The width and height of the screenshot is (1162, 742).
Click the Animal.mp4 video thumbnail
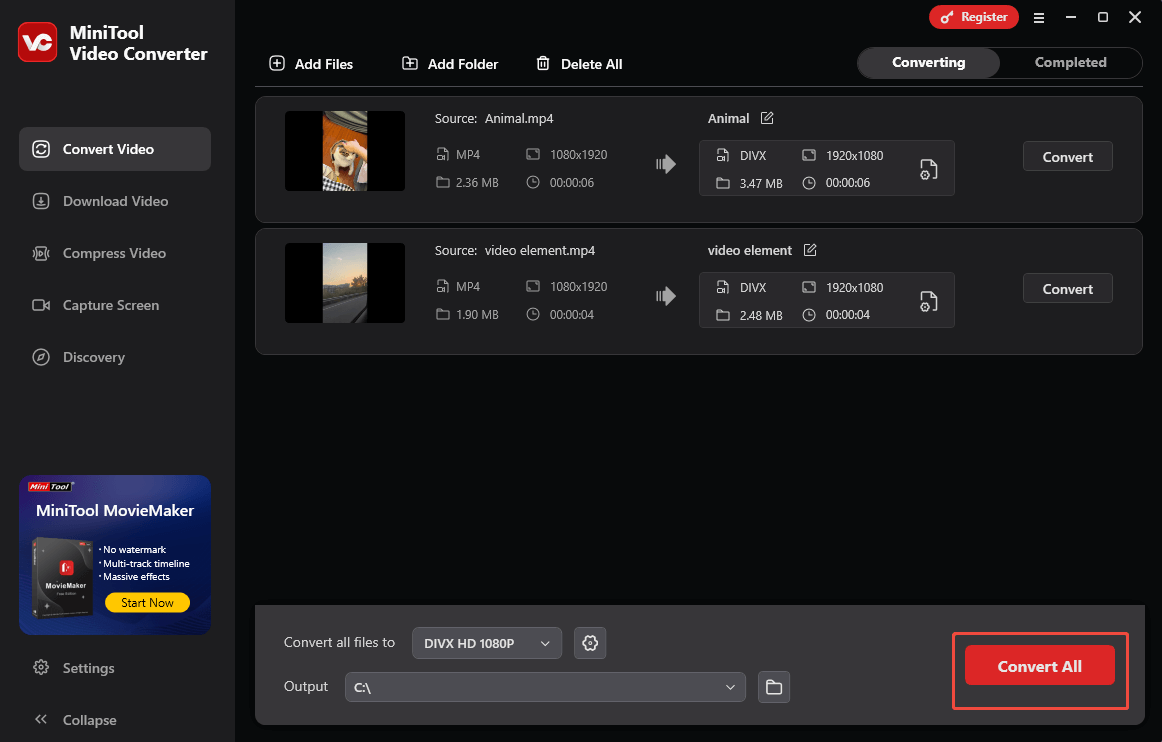click(344, 151)
